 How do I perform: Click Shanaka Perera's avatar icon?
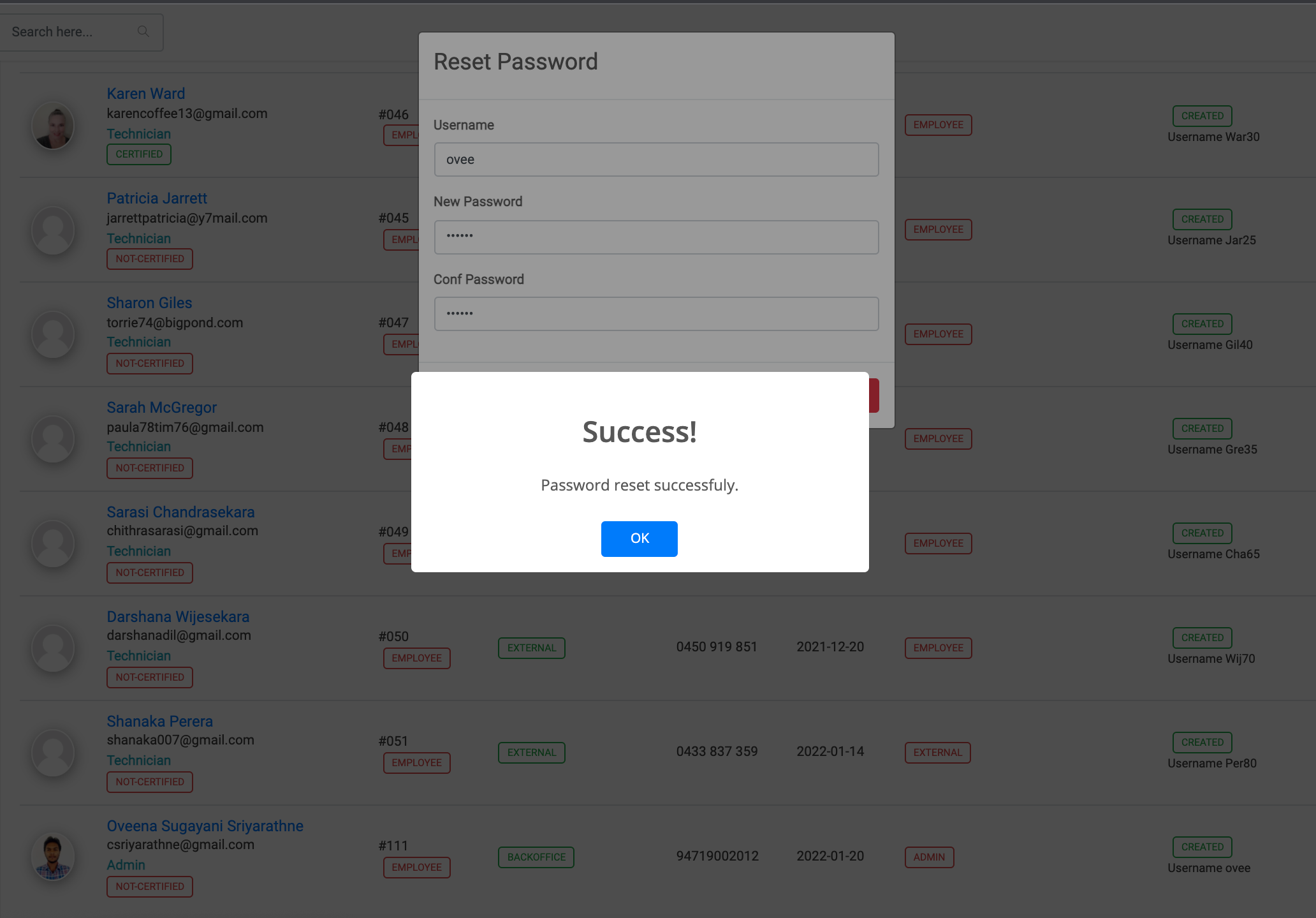(x=53, y=753)
